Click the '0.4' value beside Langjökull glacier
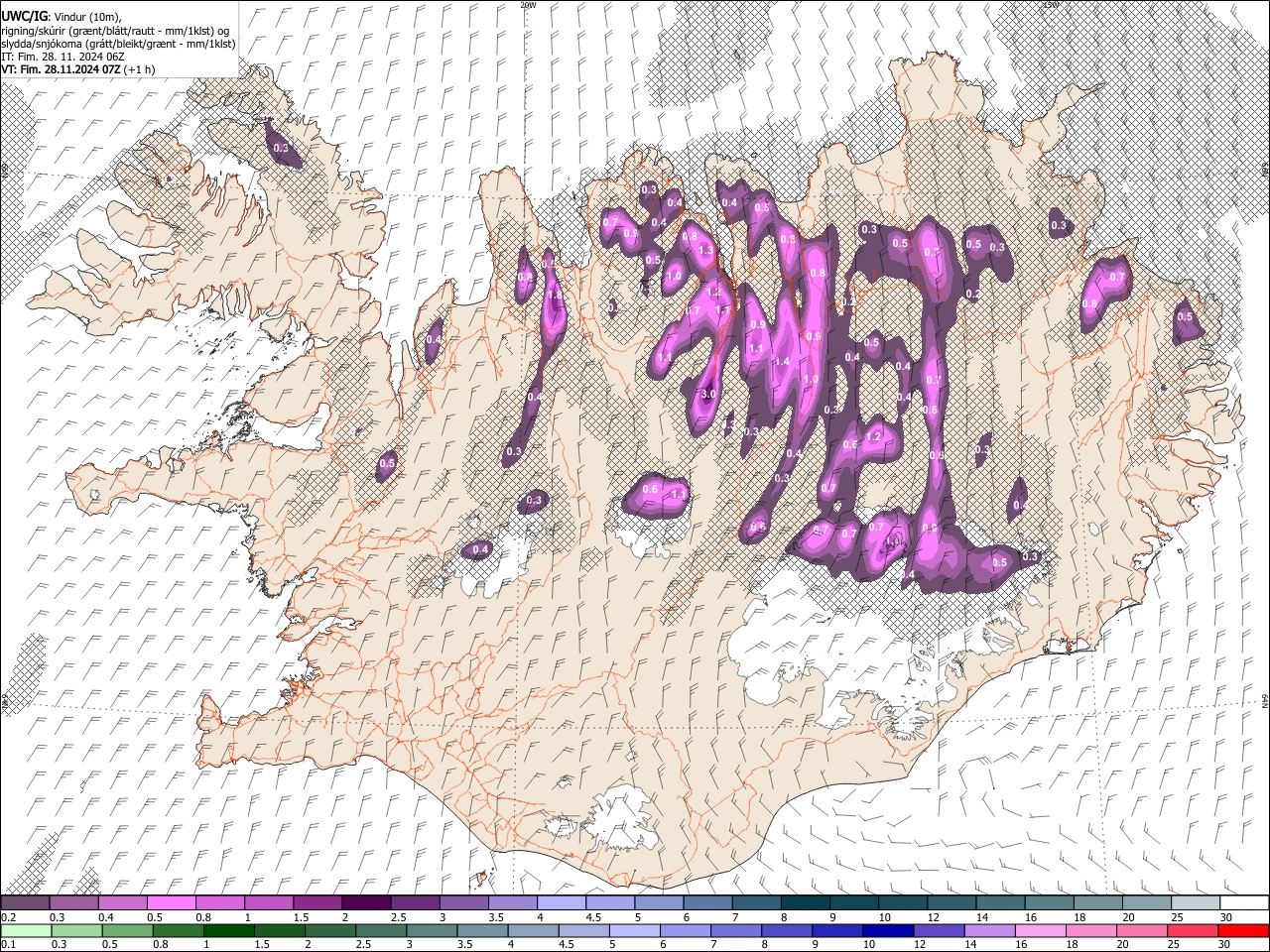Viewport: 1270px width, 952px height. coord(480,549)
